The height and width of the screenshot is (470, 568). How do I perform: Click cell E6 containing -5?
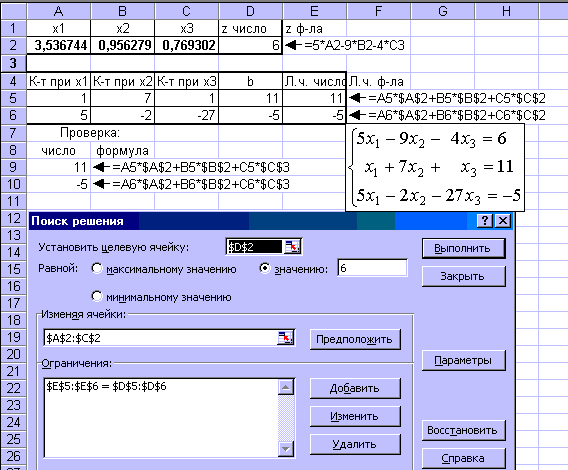point(314,115)
